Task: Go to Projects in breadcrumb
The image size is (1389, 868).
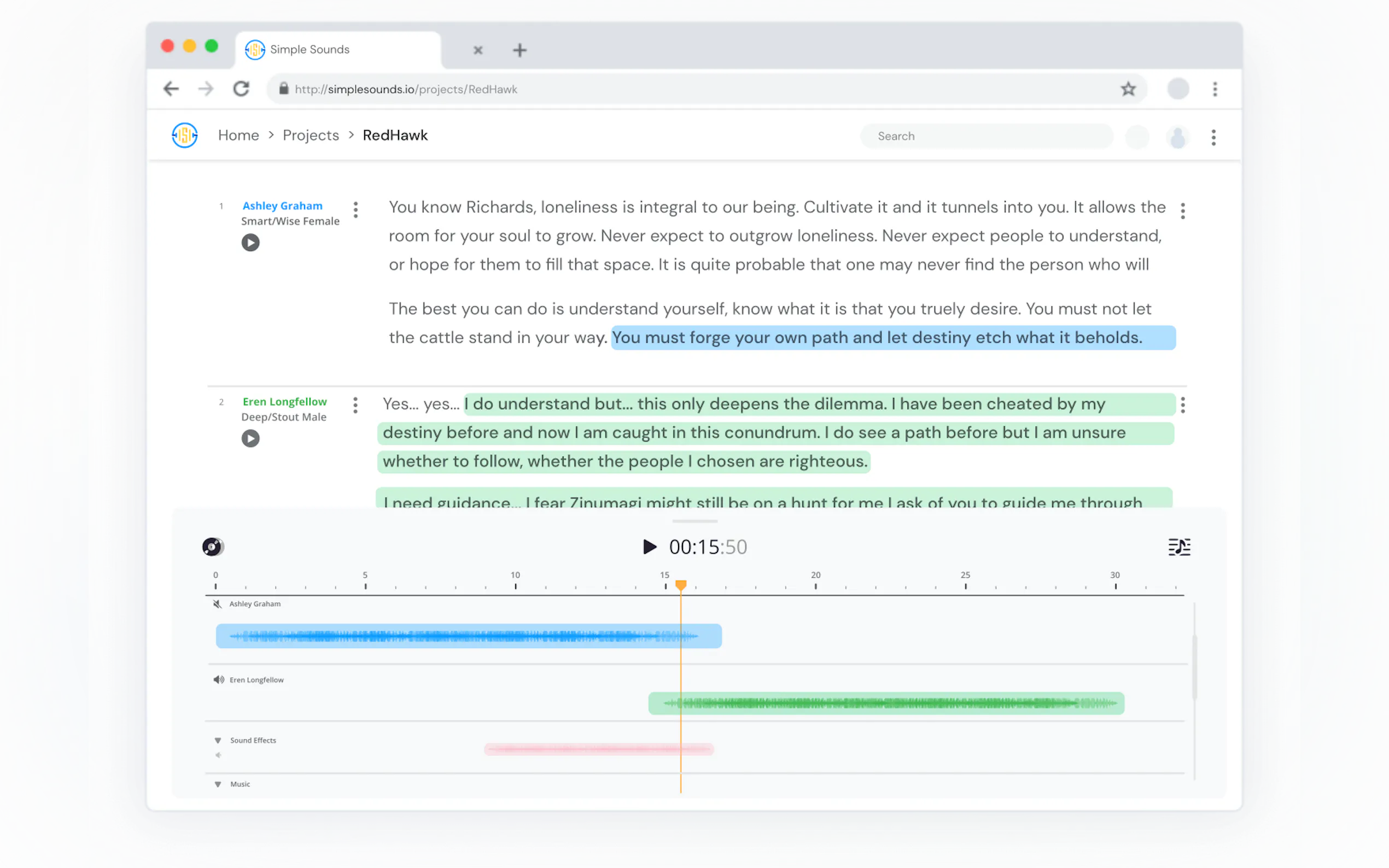Action: (311, 136)
